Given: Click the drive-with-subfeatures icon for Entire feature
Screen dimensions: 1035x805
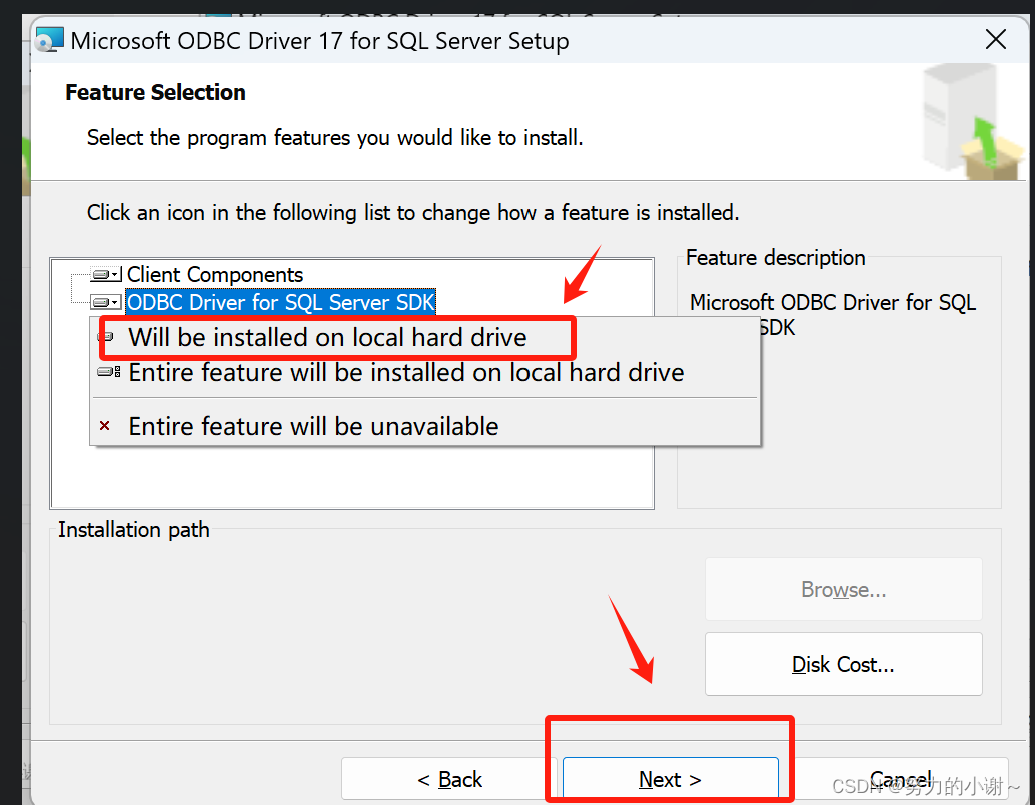Looking at the screenshot, I should pyautogui.click(x=108, y=372).
